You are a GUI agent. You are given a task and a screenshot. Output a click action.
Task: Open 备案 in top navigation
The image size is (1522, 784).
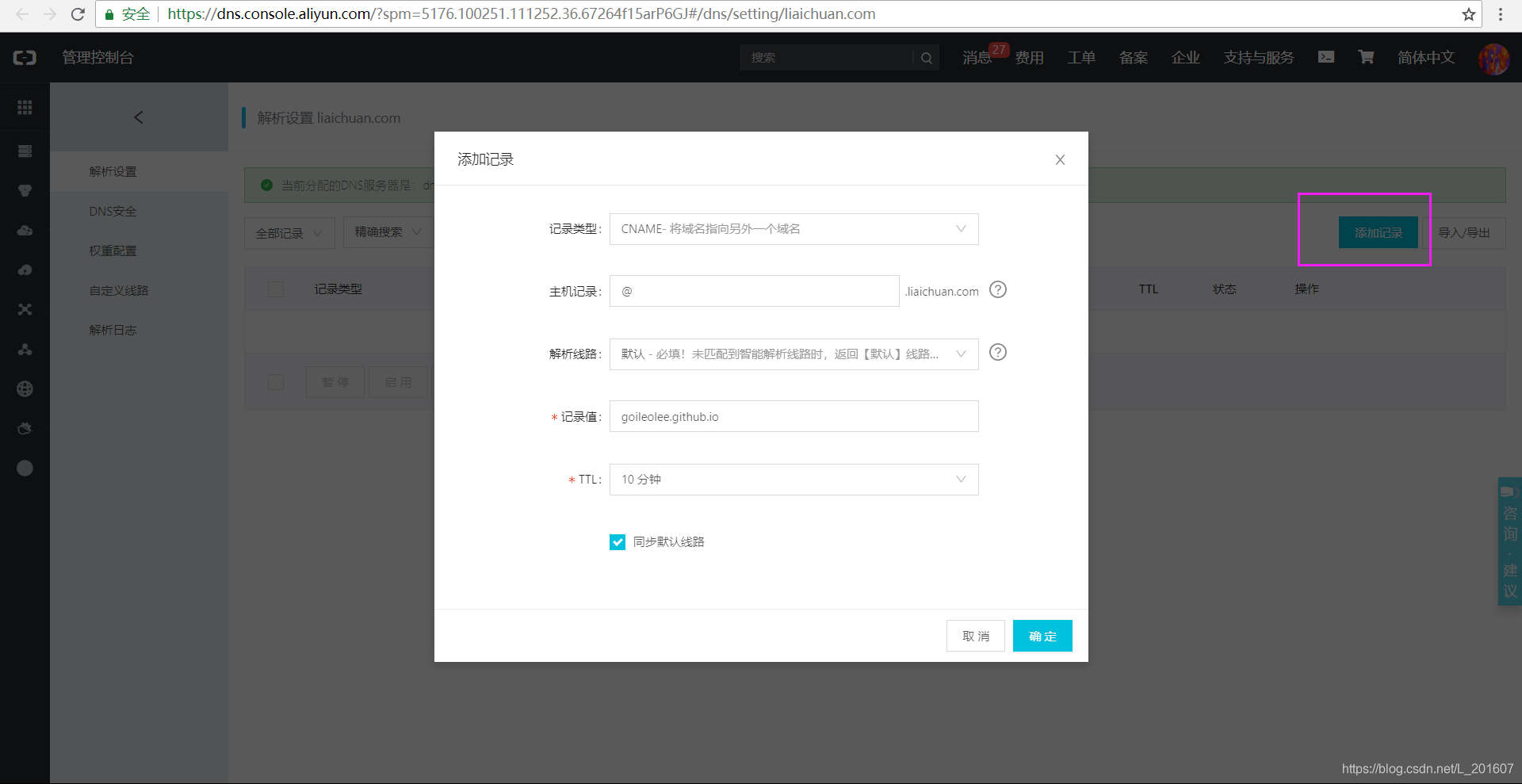point(1134,58)
